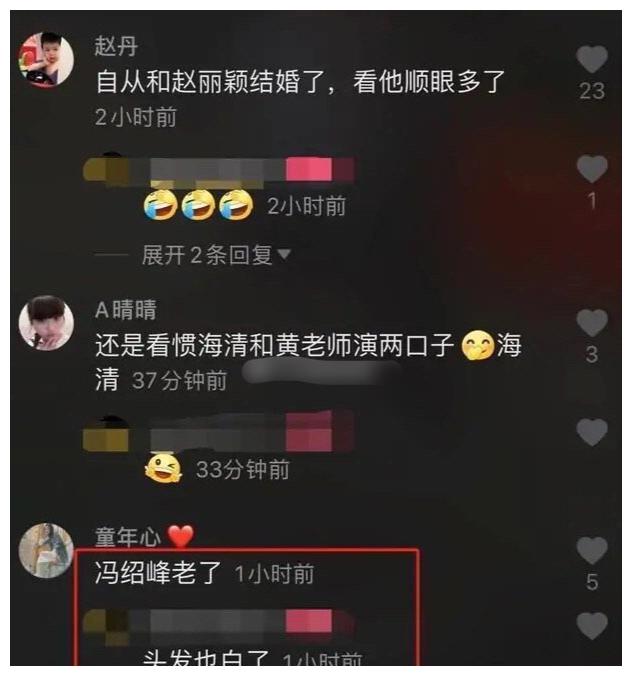This screenshot has width=632, height=676.
Task: Tap the winking tongue emoji reply
Action: coord(163,469)
